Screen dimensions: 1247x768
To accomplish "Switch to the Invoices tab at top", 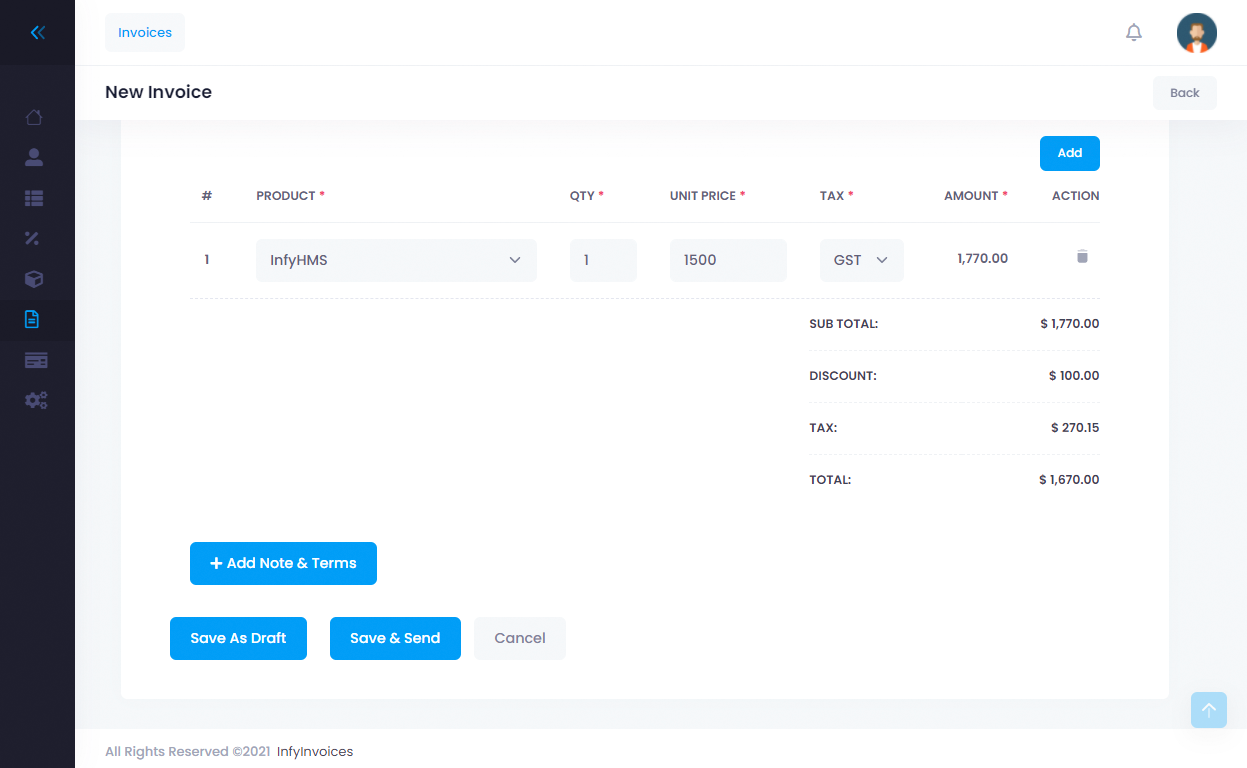I will (144, 32).
